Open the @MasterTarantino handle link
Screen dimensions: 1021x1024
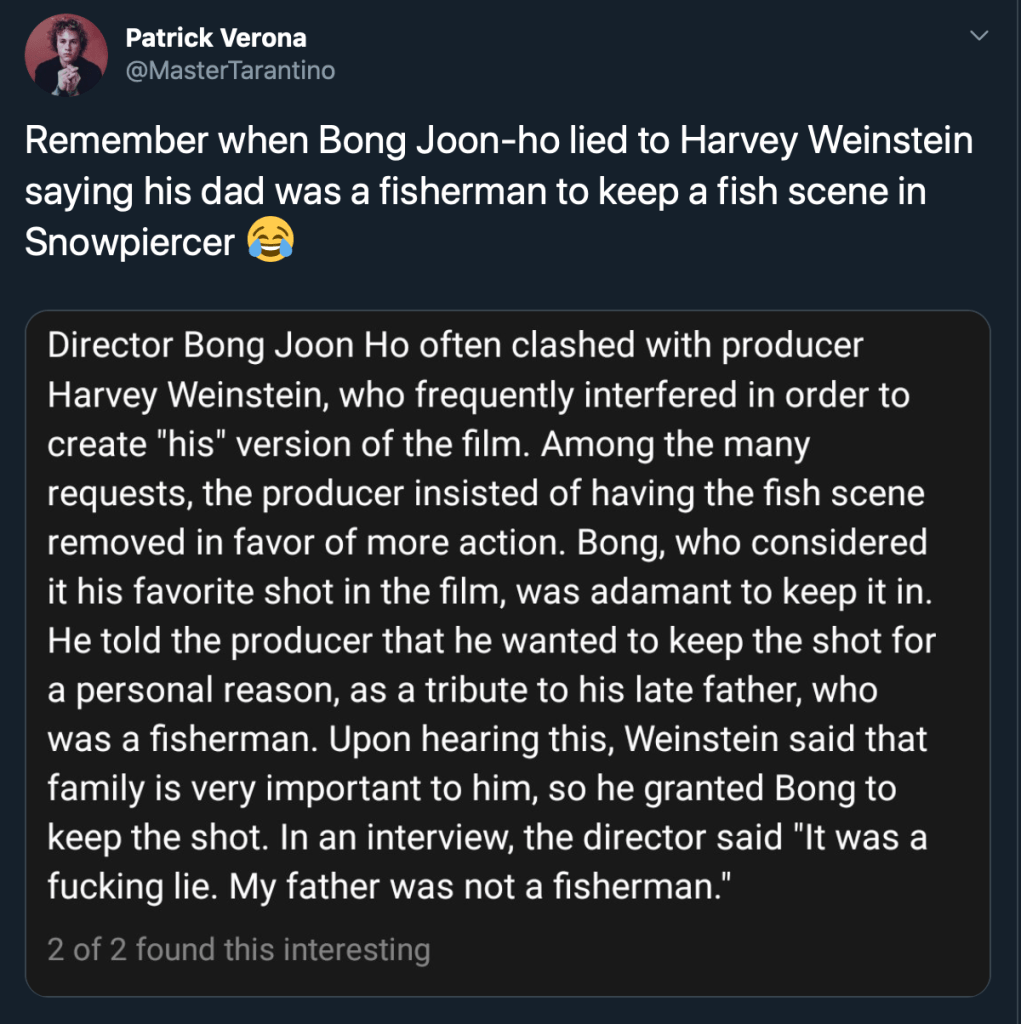tap(229, 70)
